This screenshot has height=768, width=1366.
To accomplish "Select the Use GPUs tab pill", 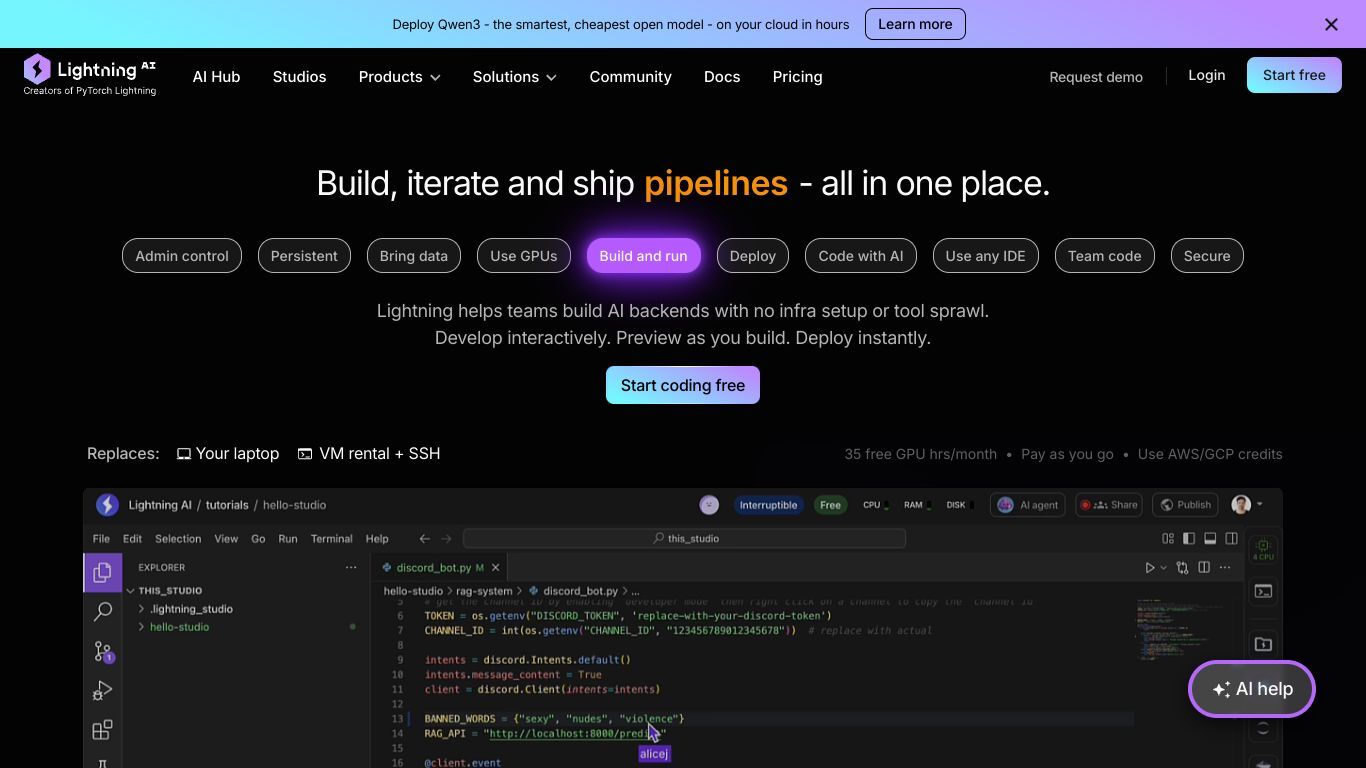I will (x=523, y=256).
